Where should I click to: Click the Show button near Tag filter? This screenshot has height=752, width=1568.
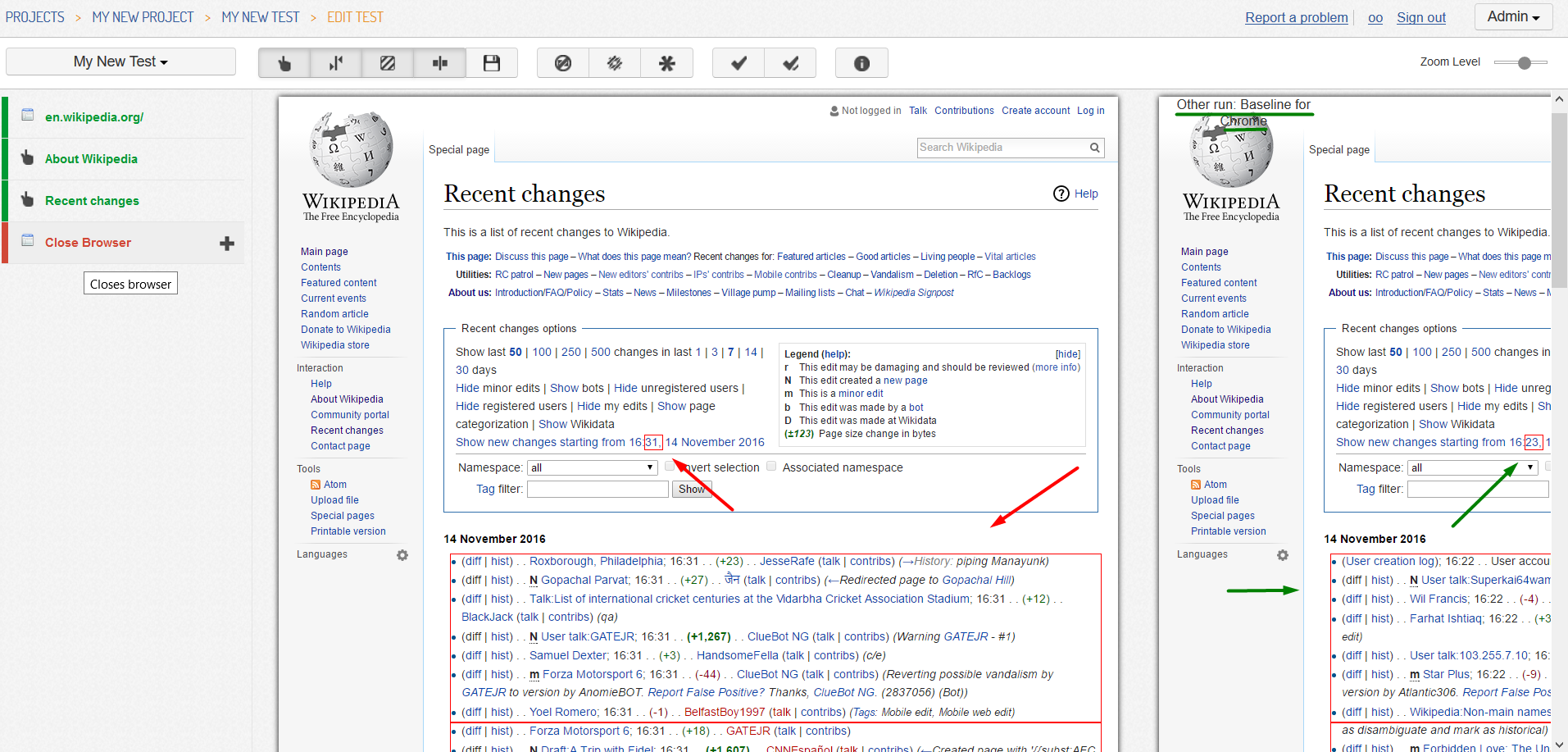coord(691,489)
